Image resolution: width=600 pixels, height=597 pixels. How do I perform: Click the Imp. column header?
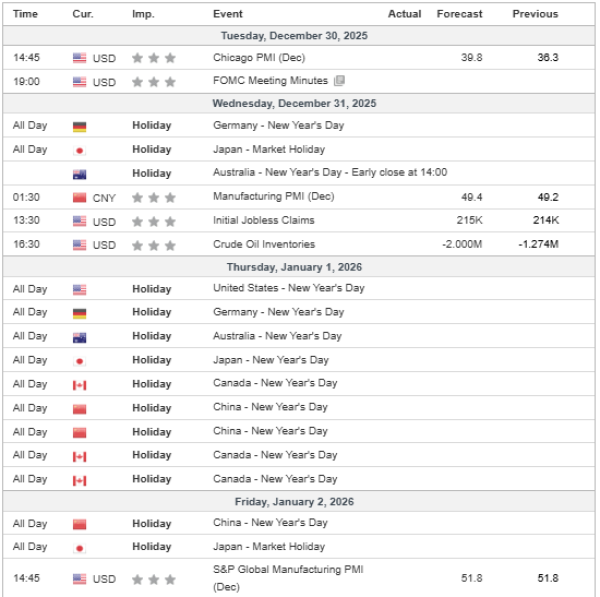coord(143,14)
